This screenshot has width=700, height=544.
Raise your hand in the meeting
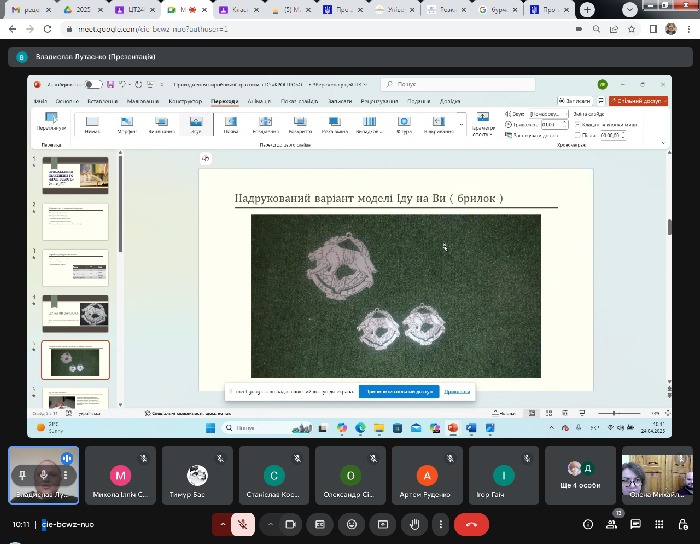point(413,524)
